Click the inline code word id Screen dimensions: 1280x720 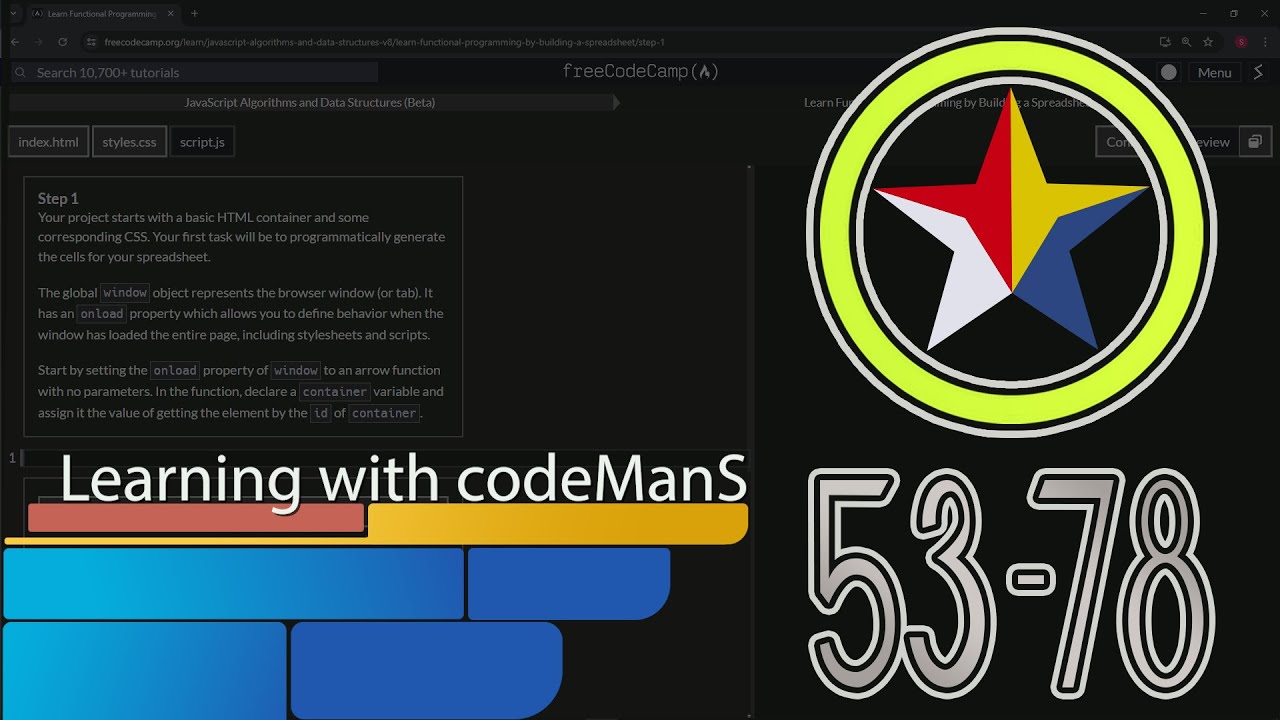pyautogui.click(x=320, y=413)
